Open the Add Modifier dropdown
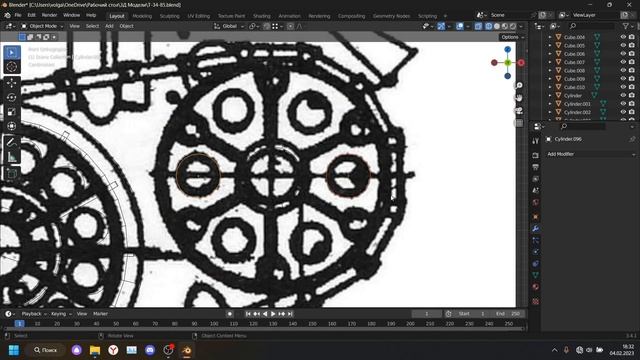Viewport: 640px width, 360px height. point(591,154)
